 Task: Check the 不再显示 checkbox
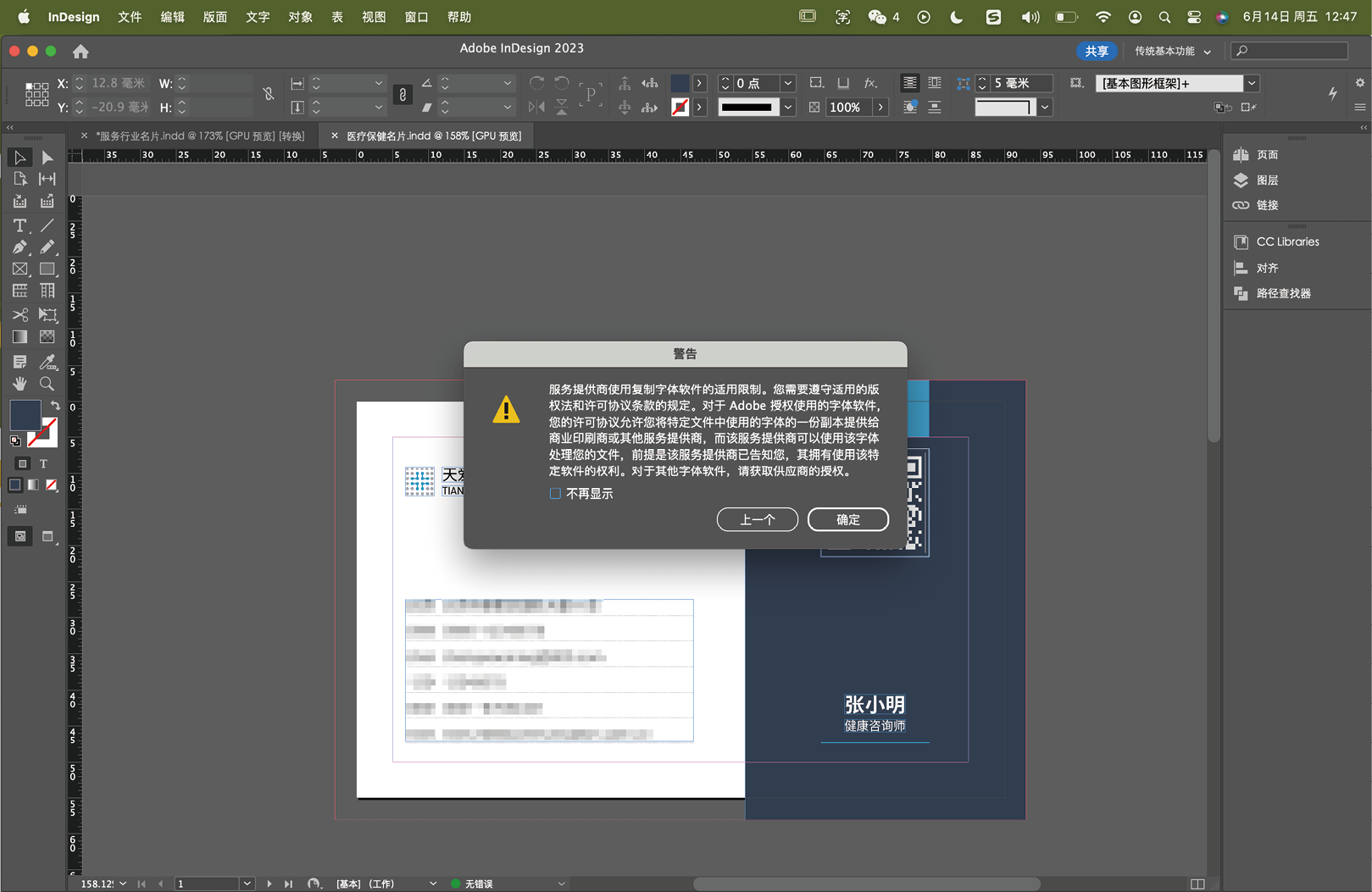coord(555,494)
